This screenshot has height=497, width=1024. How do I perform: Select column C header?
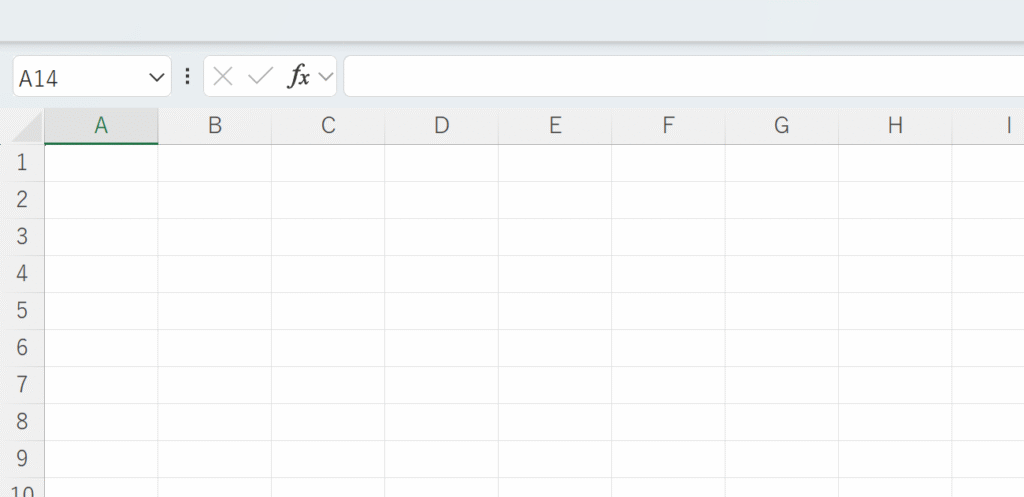328,126
